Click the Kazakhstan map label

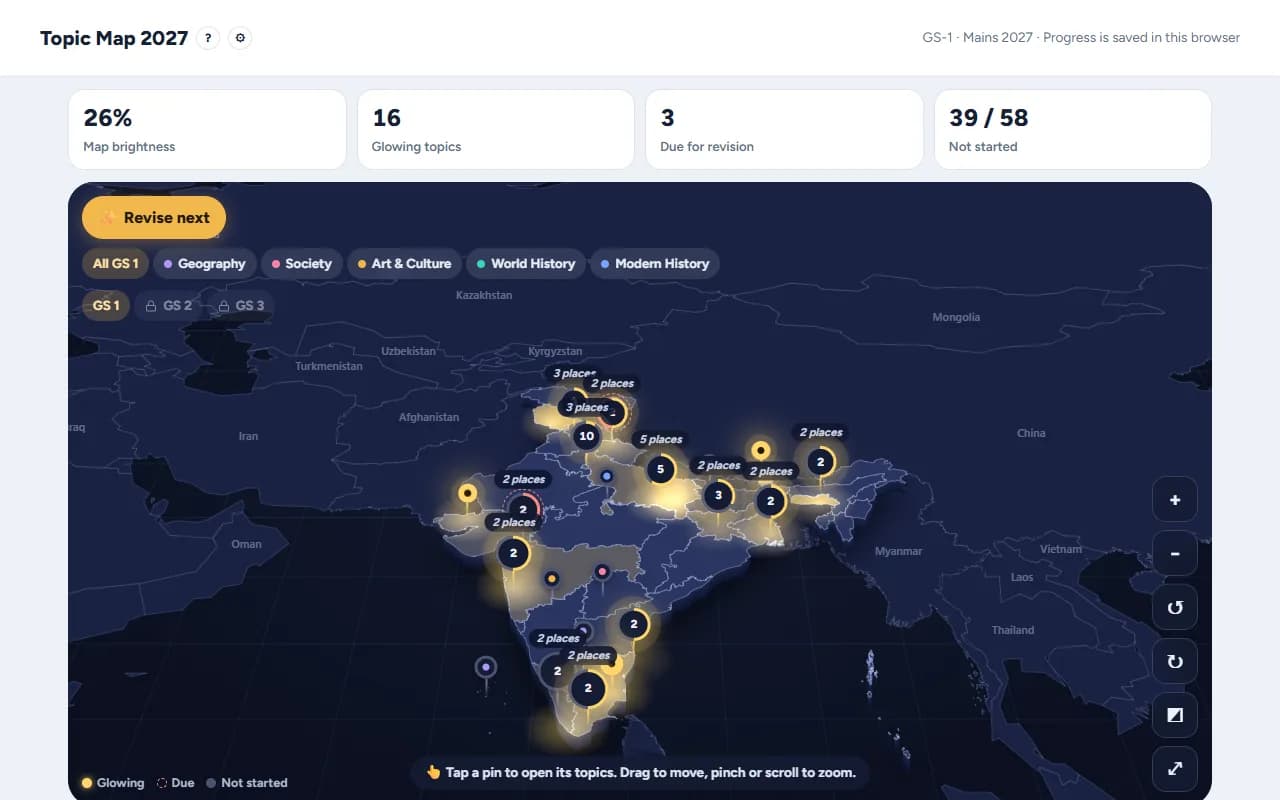click(x=484, y=295)
